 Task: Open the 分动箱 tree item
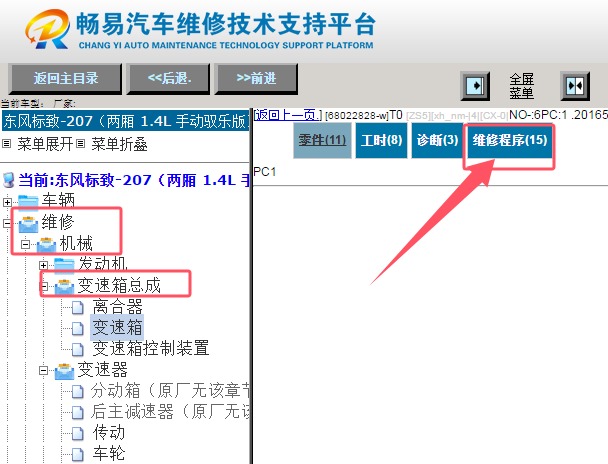(x=170, y=391)
